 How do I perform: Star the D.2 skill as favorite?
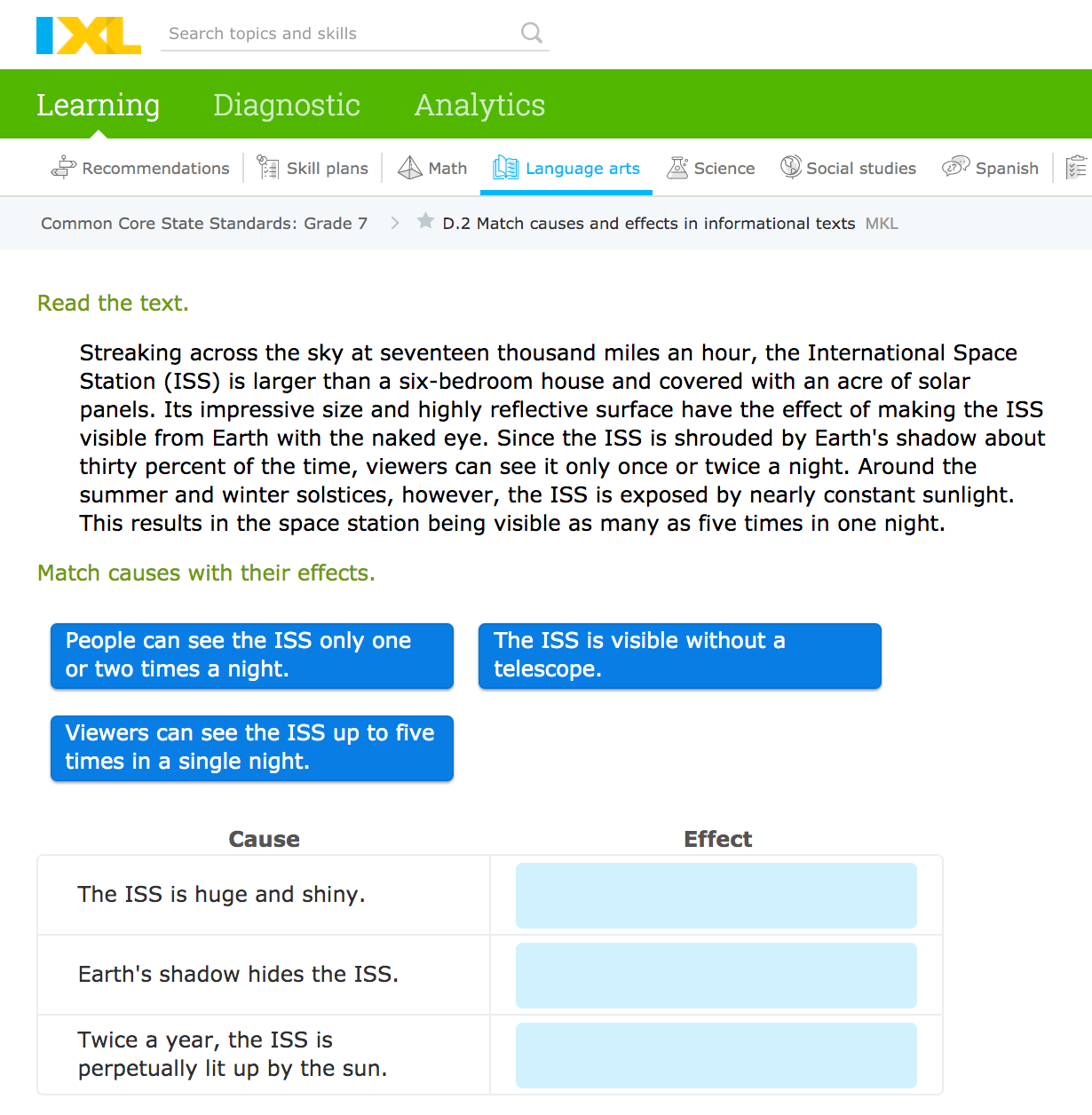pyautogui.click(x=425, y=221)
